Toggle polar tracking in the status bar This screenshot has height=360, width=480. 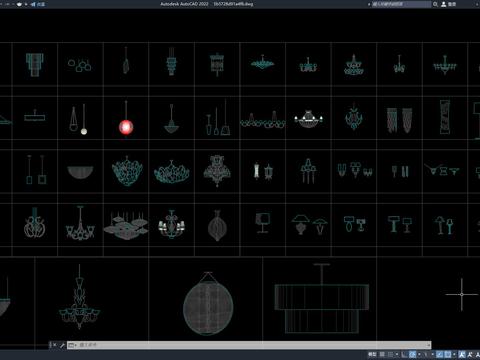pos(412,354)
